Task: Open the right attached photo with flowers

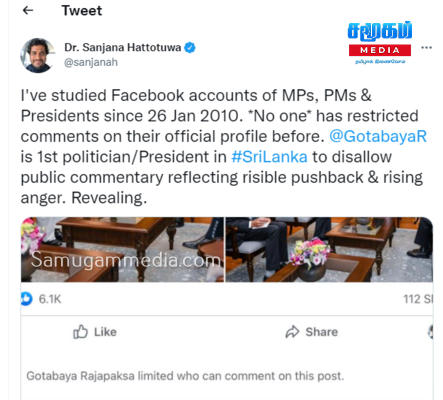Action: point(329,250)
